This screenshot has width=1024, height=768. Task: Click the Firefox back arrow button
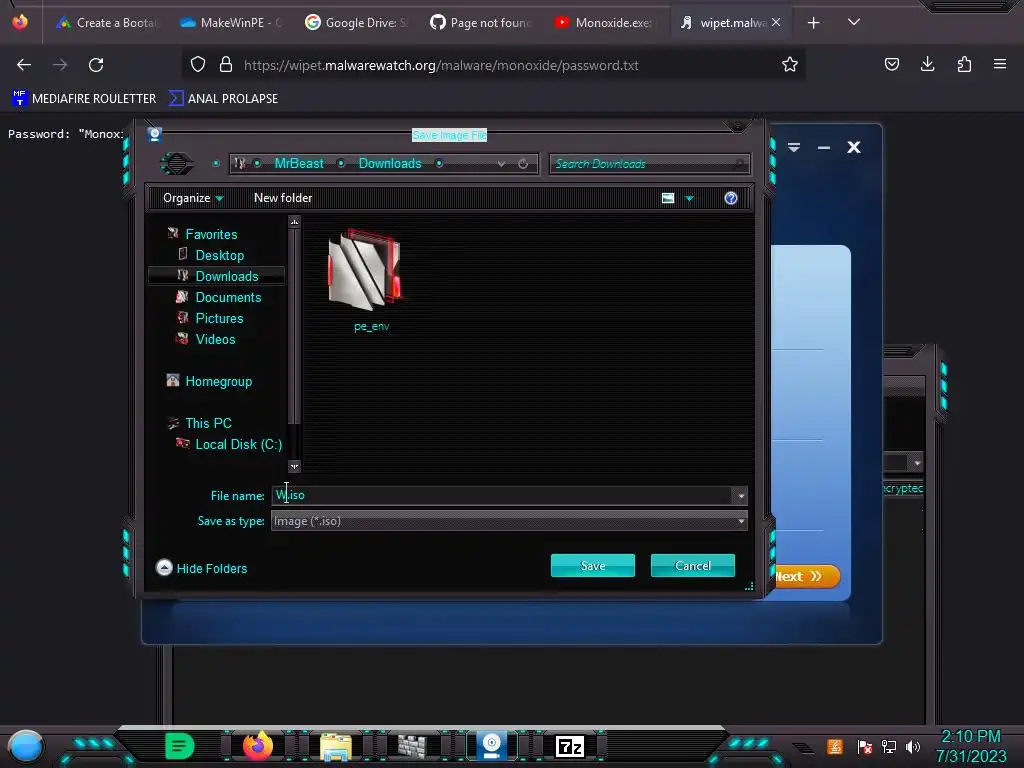click(24, 65)
